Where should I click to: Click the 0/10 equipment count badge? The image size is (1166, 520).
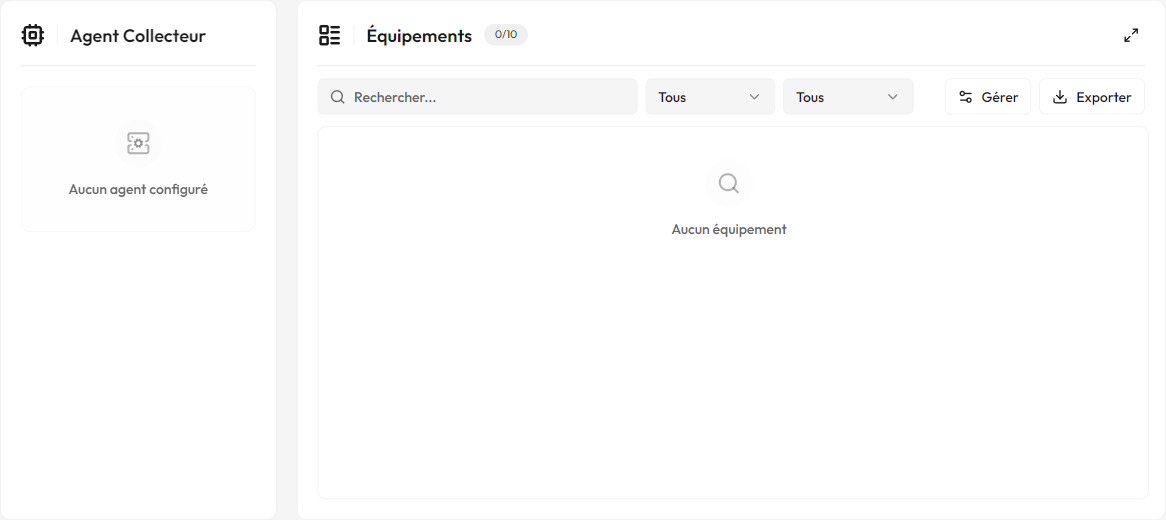(x=506, y=35)
